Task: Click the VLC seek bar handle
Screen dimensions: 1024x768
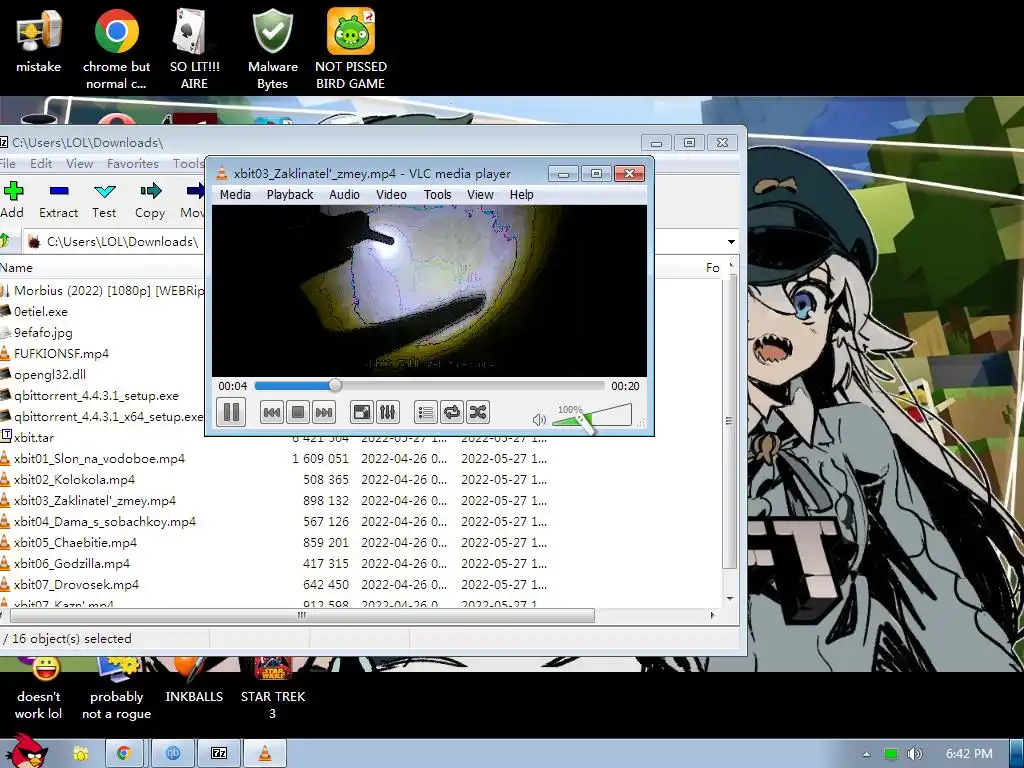Action: 335,386
